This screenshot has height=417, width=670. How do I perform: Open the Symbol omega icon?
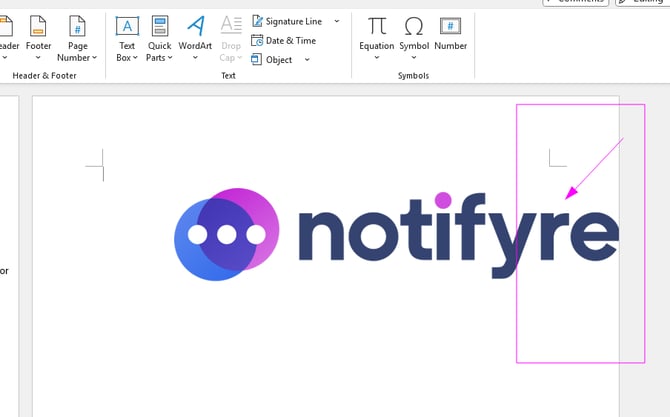point(413,26)
